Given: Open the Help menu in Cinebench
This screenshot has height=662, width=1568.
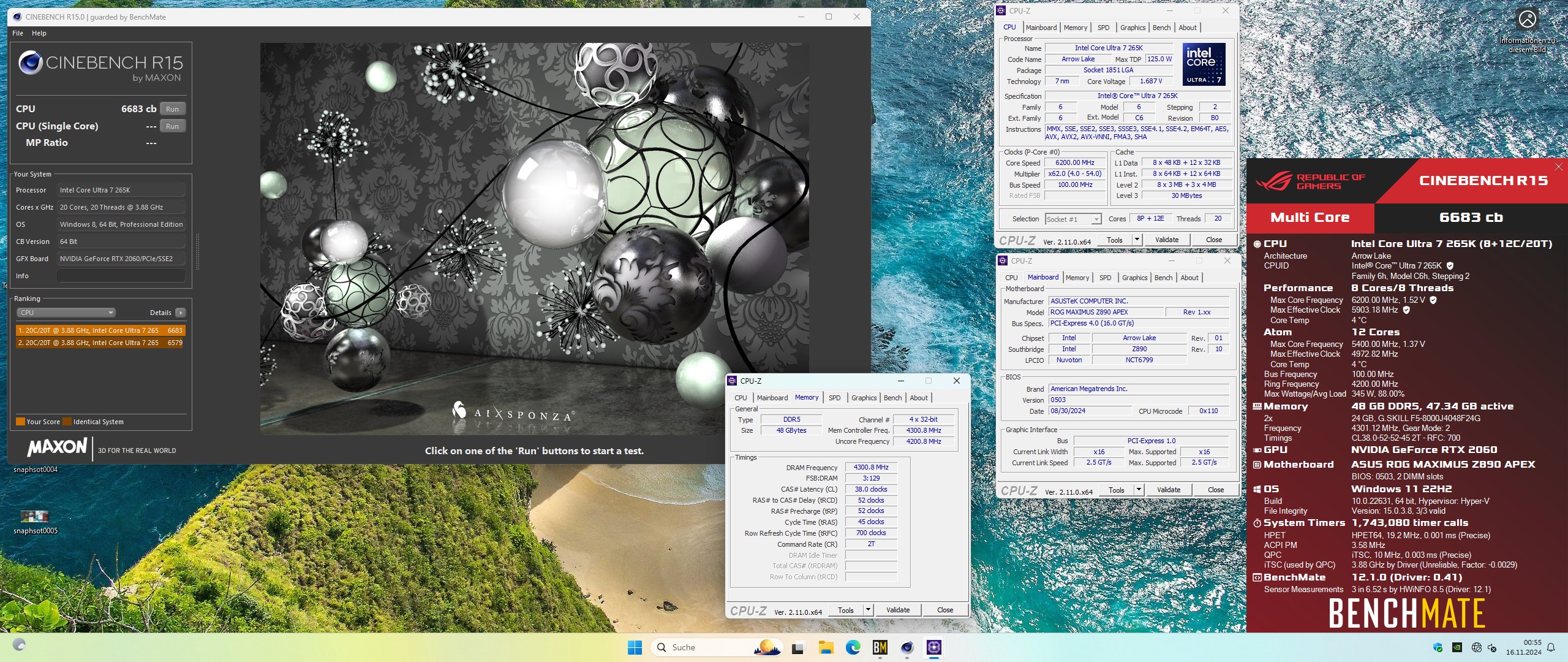Looking at the screenshot, I should click(x=39, y=33).
